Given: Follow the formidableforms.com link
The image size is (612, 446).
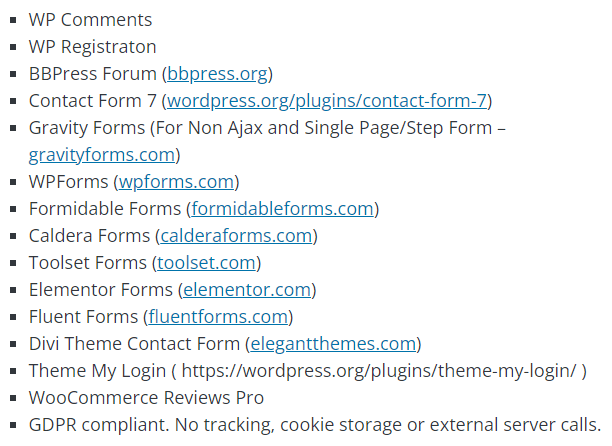Looking at the screenshot, I should pos(283,209).
